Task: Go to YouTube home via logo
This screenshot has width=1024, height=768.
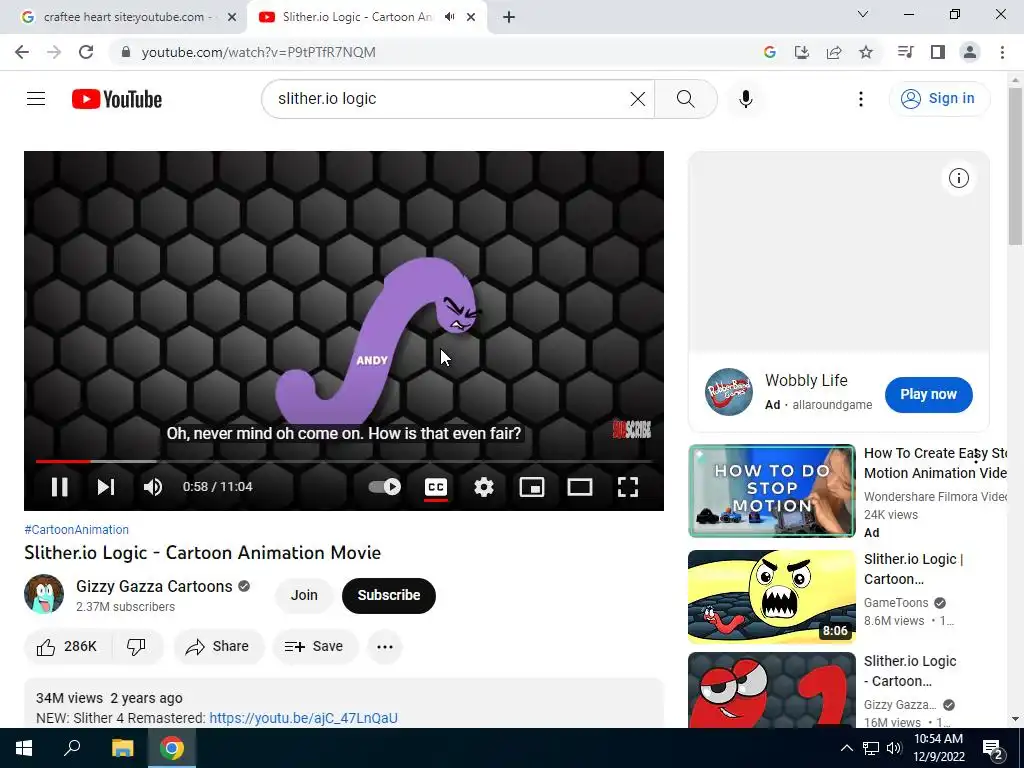Action: click(117, 99)
